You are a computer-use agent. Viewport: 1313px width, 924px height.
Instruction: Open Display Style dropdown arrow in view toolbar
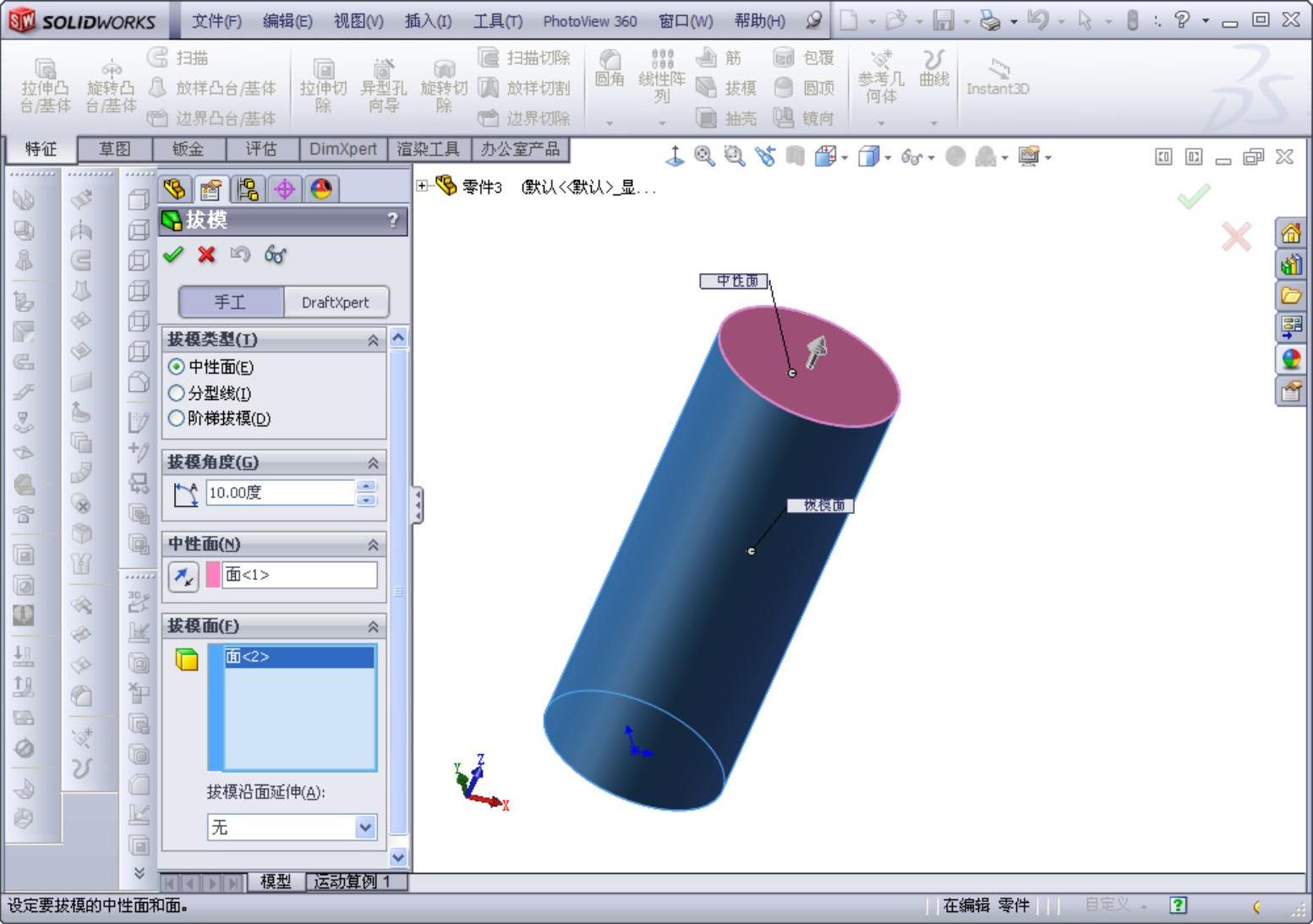coord(889,157)
